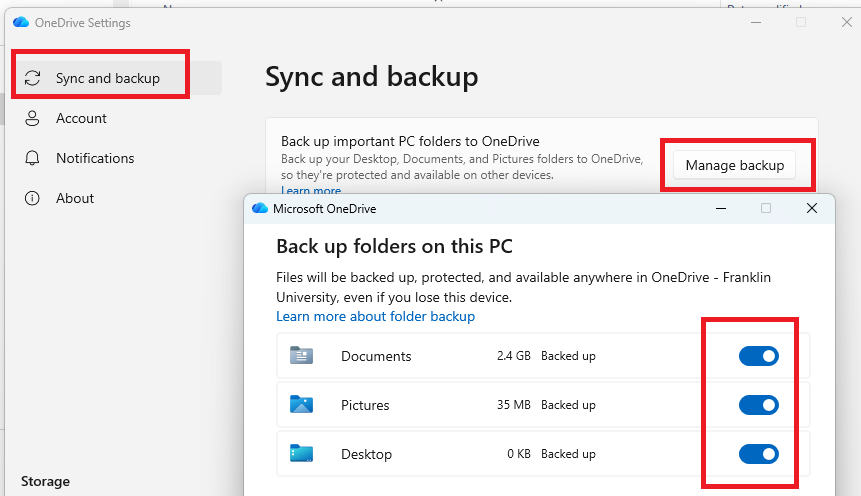Click the Microsoft OneDrive dialog cloud icon

[x=260, y=208]
